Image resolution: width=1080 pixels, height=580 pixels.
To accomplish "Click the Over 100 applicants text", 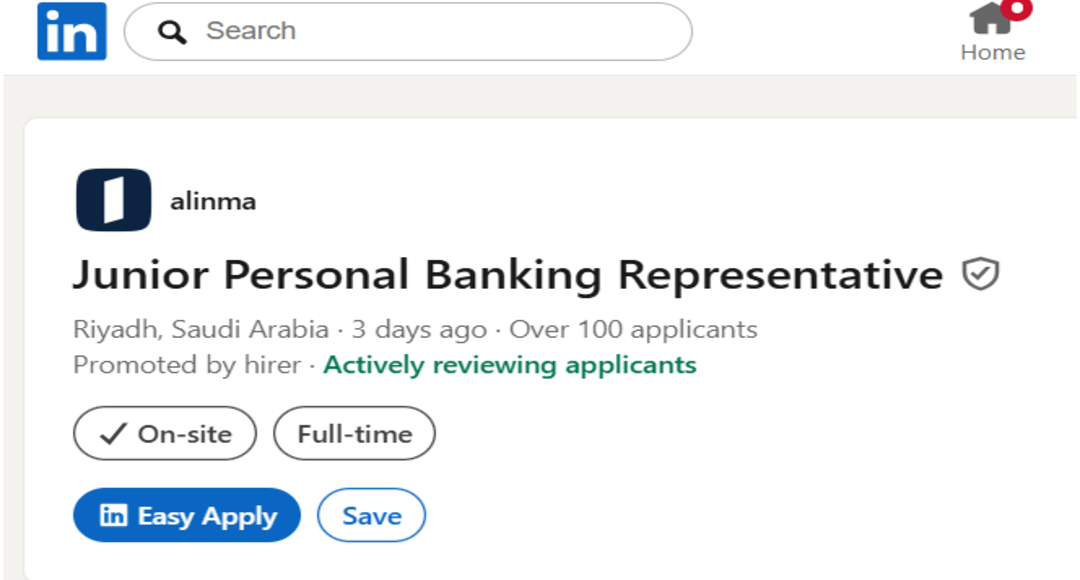I will tap(633, 329).
